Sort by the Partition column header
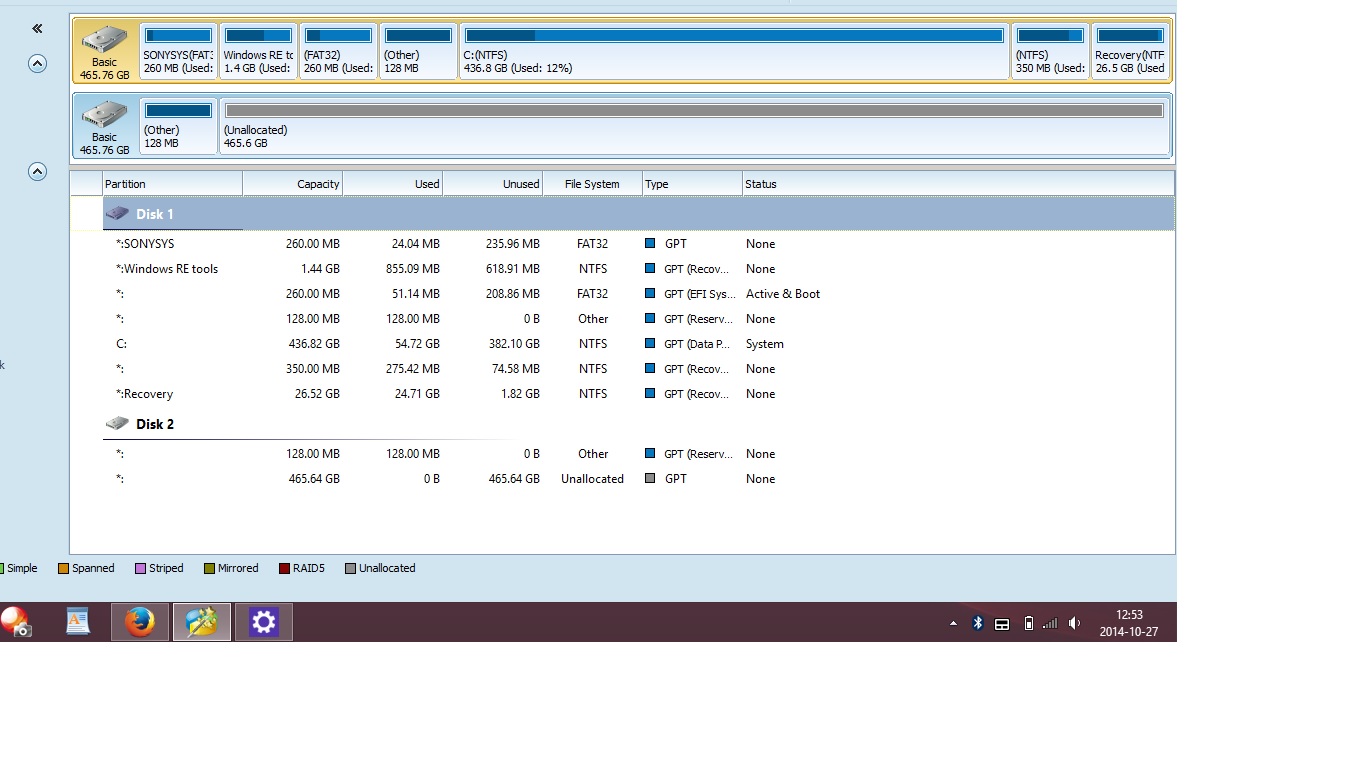The image size is (1366, 768). [172, 184]
